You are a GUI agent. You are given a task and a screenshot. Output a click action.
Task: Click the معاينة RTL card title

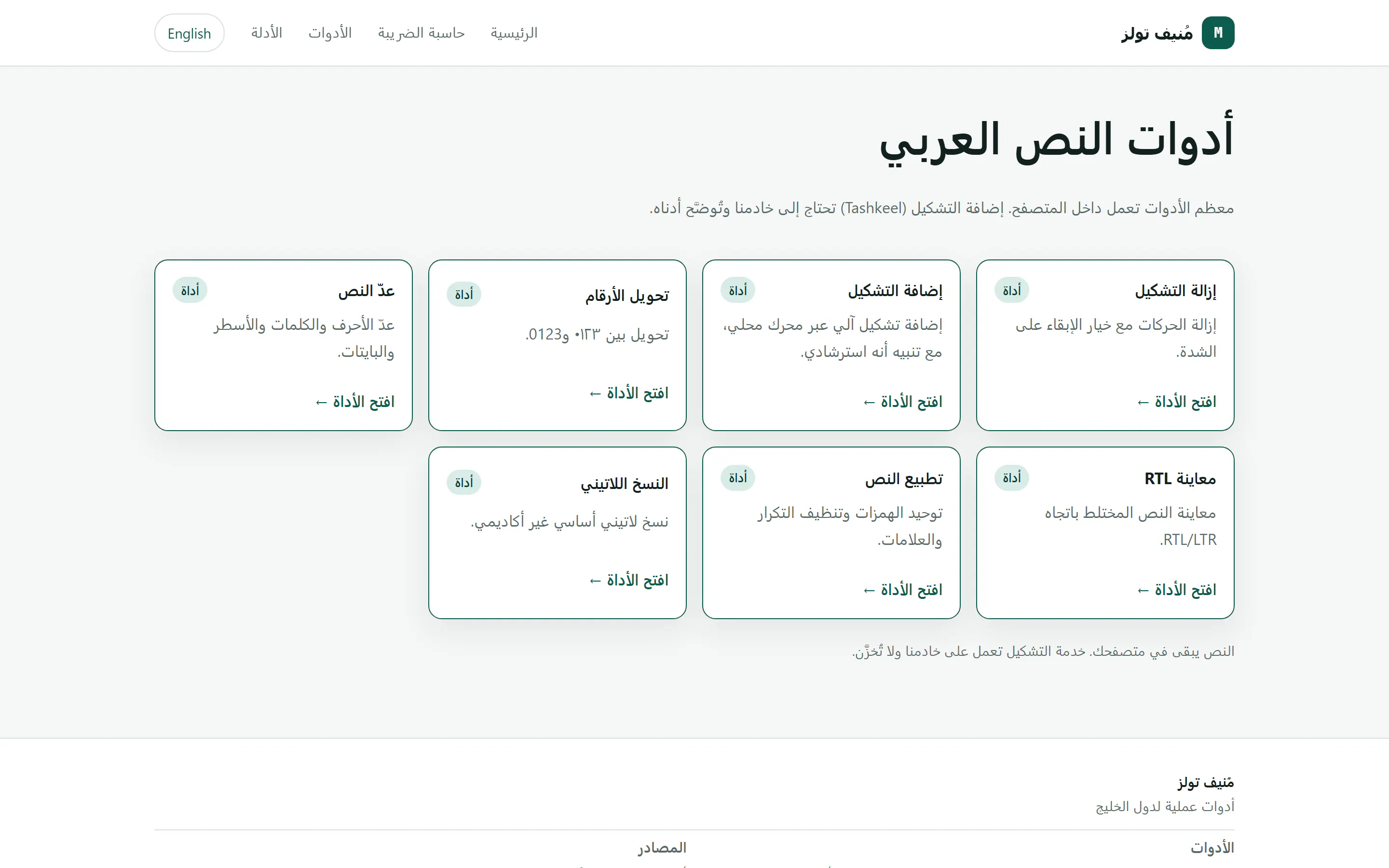[1180, 478]
